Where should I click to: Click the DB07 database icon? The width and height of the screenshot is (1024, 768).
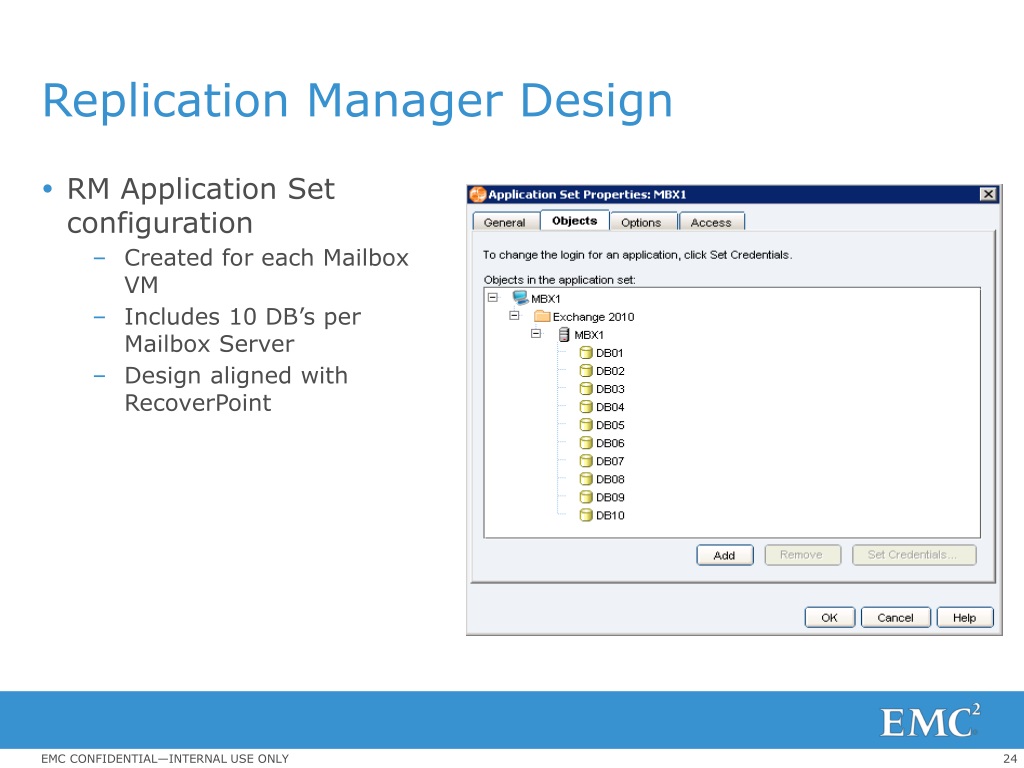586,461
